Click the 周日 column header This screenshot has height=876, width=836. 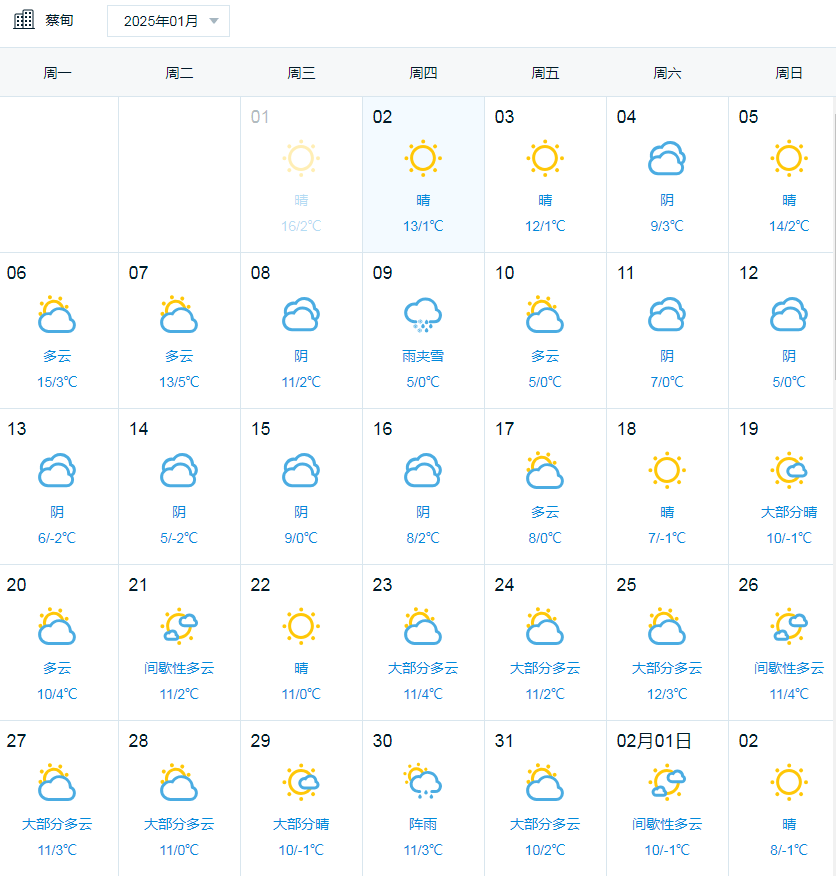[788, 73]
